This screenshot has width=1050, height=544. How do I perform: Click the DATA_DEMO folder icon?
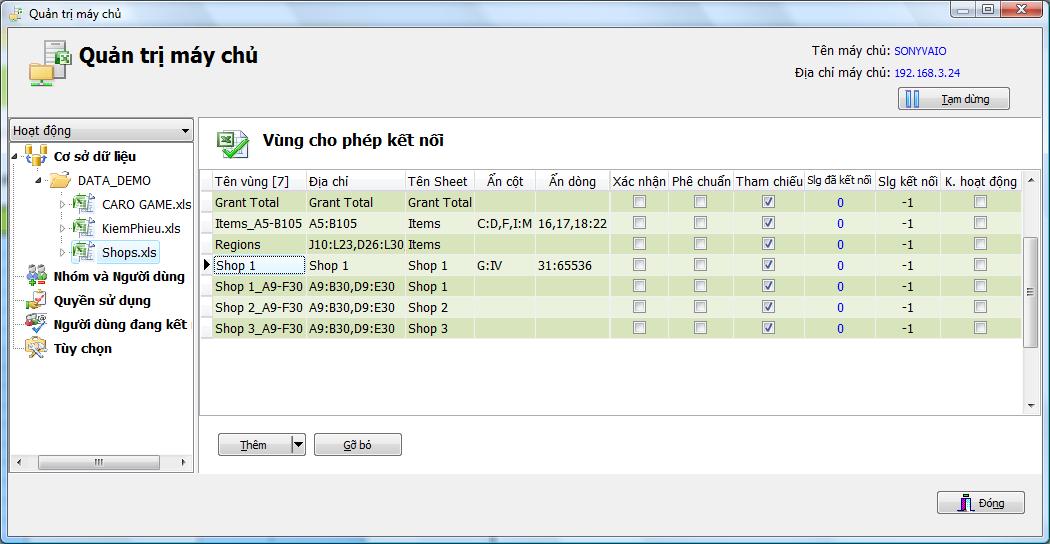point(60,181)
